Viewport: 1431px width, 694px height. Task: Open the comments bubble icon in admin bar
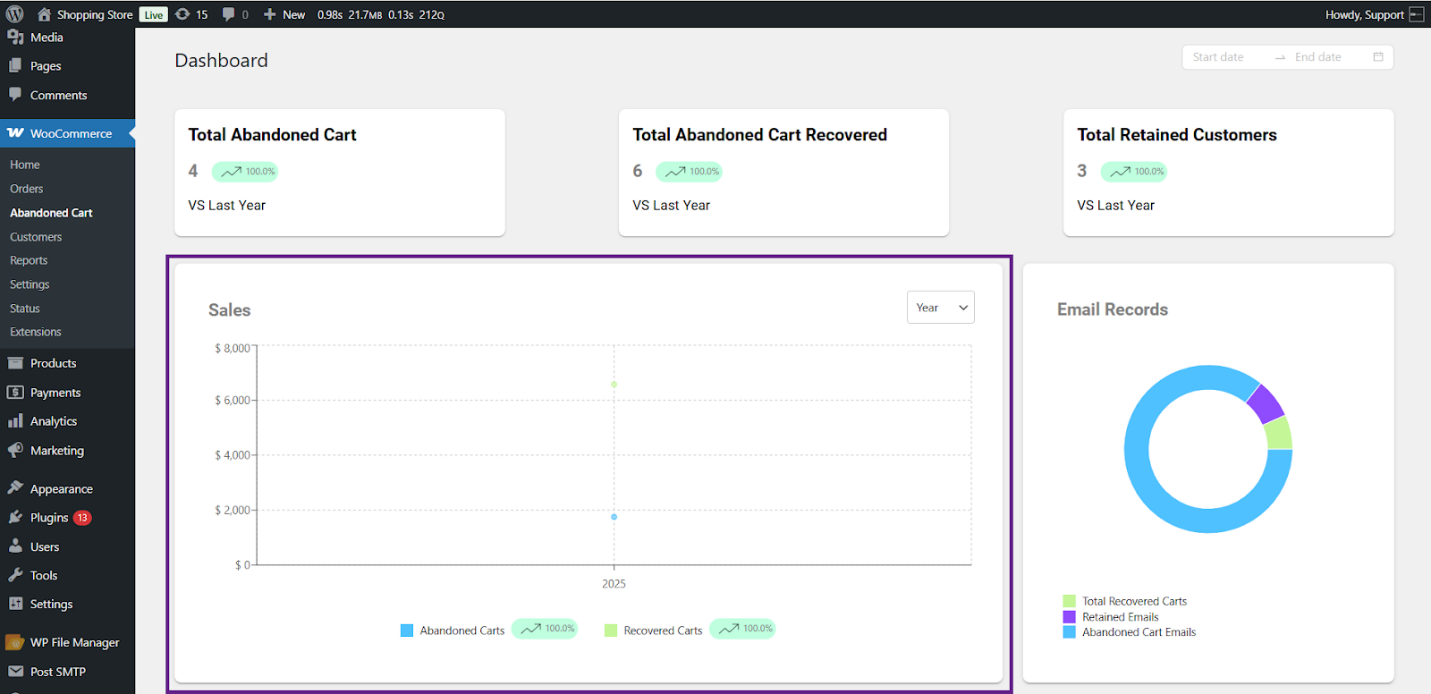point(229,14)
